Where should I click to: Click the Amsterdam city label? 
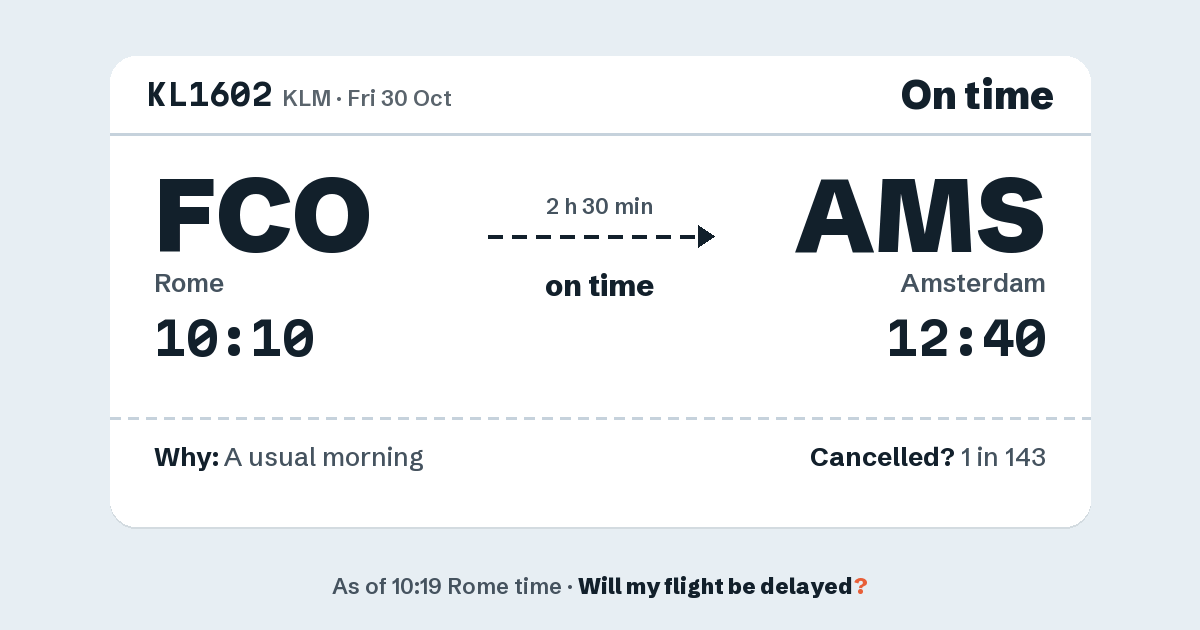(973, 283)
